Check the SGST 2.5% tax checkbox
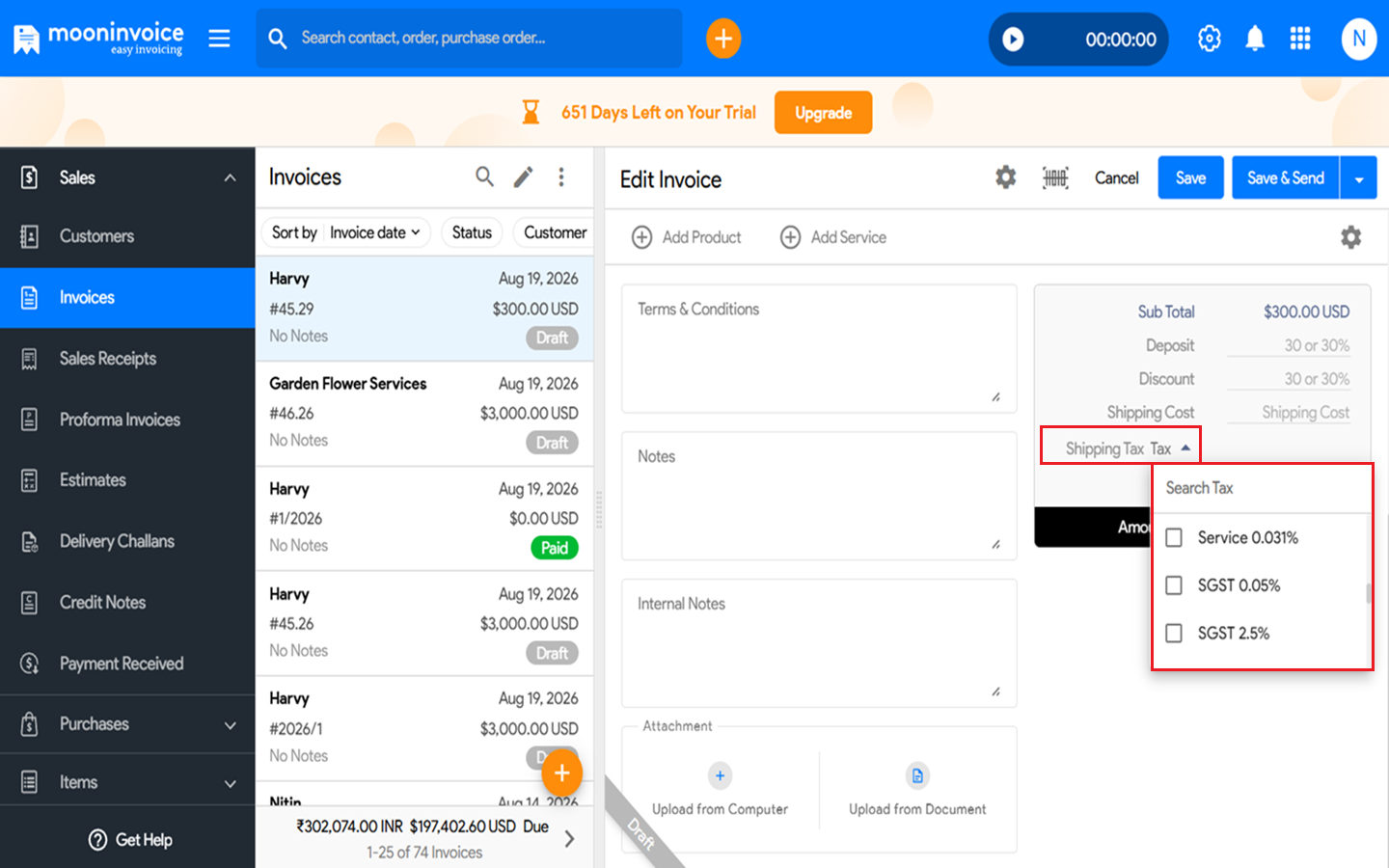Screen dimensions: 1389x868 click(x=1174, y=634)
